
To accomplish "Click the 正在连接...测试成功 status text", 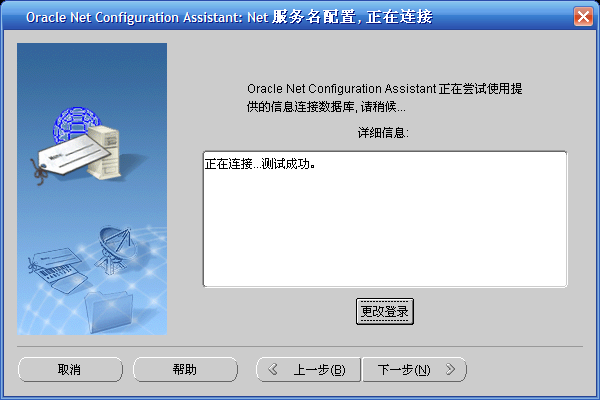I will [260, 163].
